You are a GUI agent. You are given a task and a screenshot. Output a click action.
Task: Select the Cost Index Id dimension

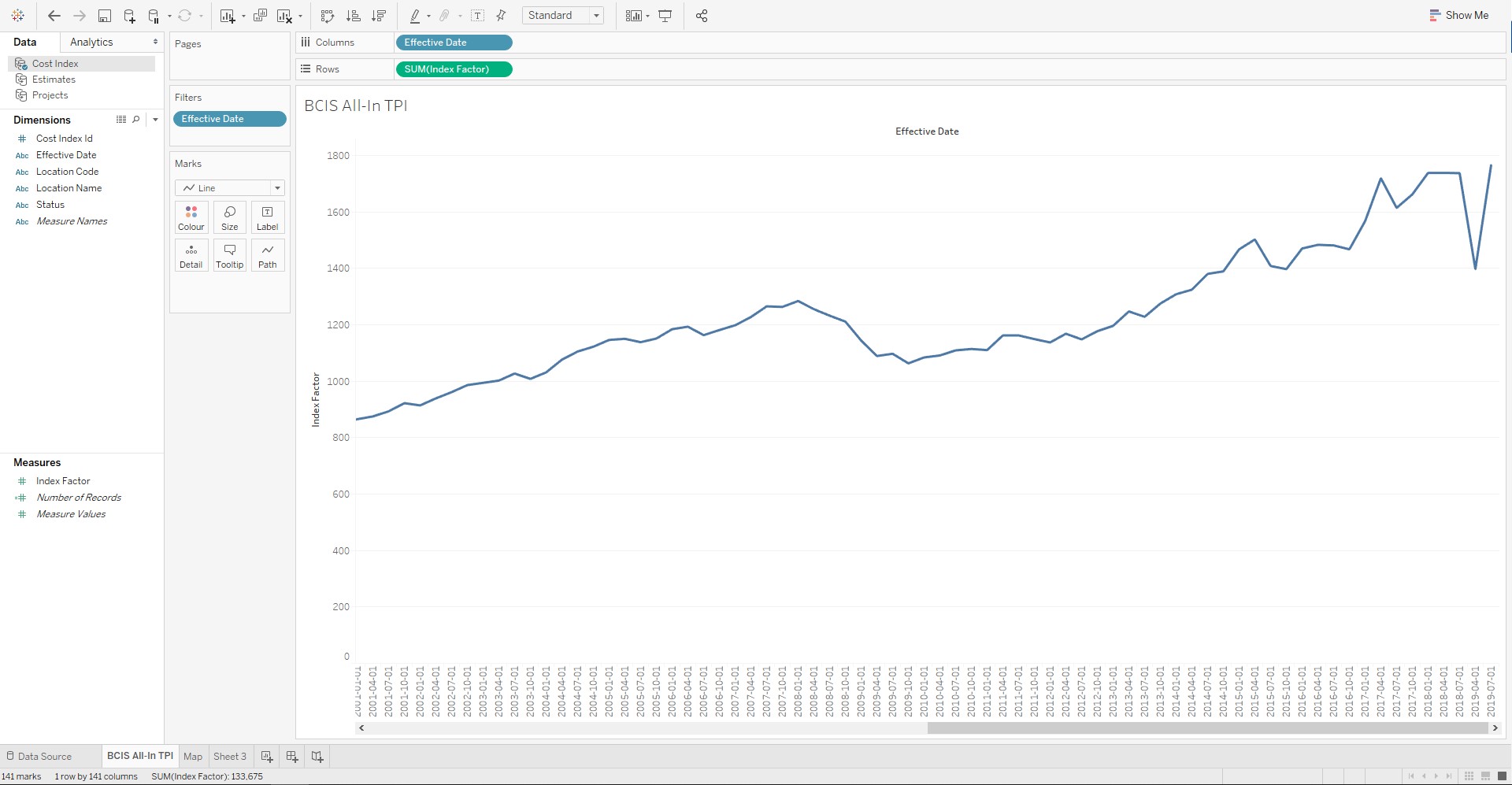pyautogui.click(x=65, y=139)
